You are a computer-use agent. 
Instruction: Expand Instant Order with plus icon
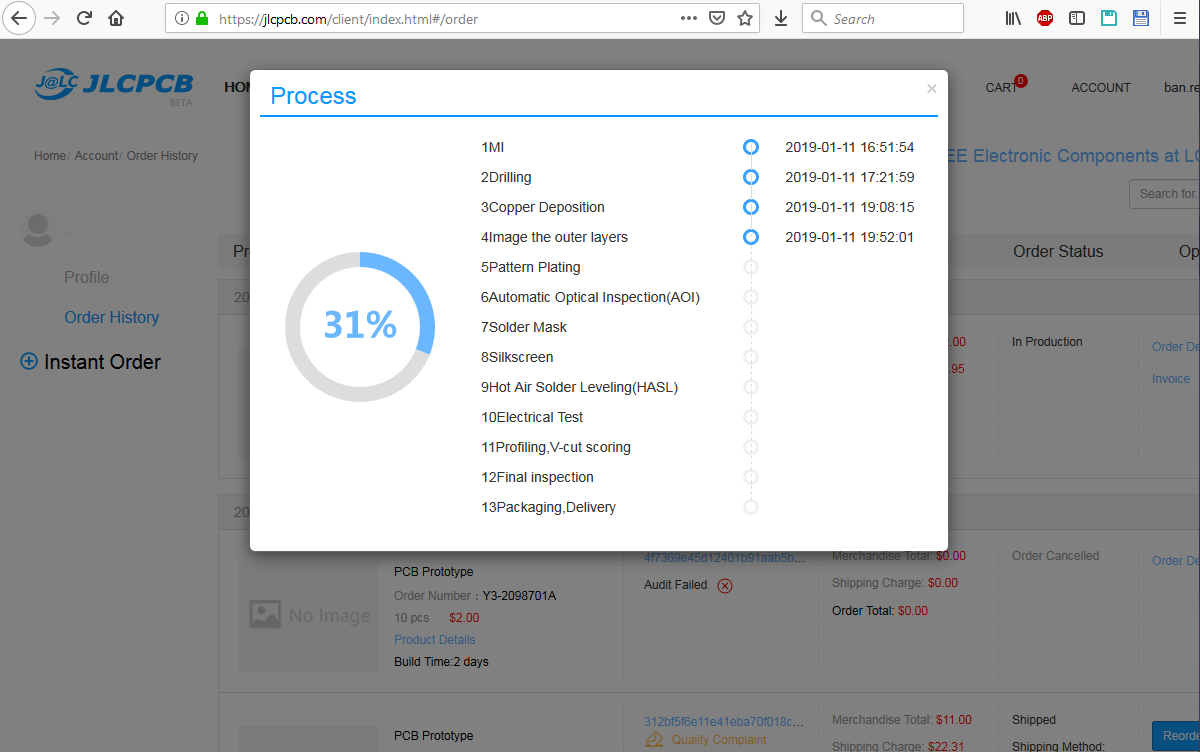click(x=29, y=362)
